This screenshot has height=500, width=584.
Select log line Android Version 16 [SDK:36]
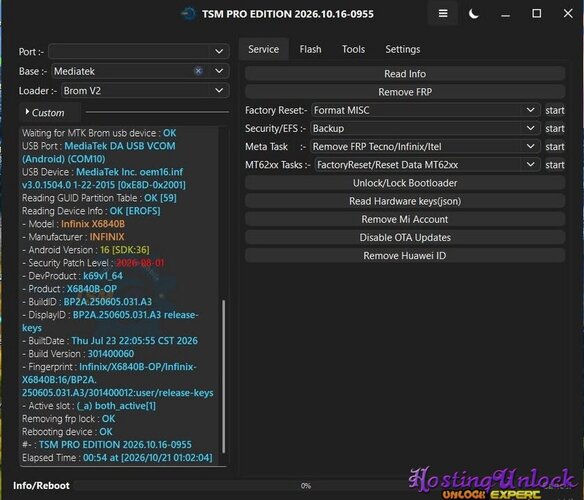point(86,250)
